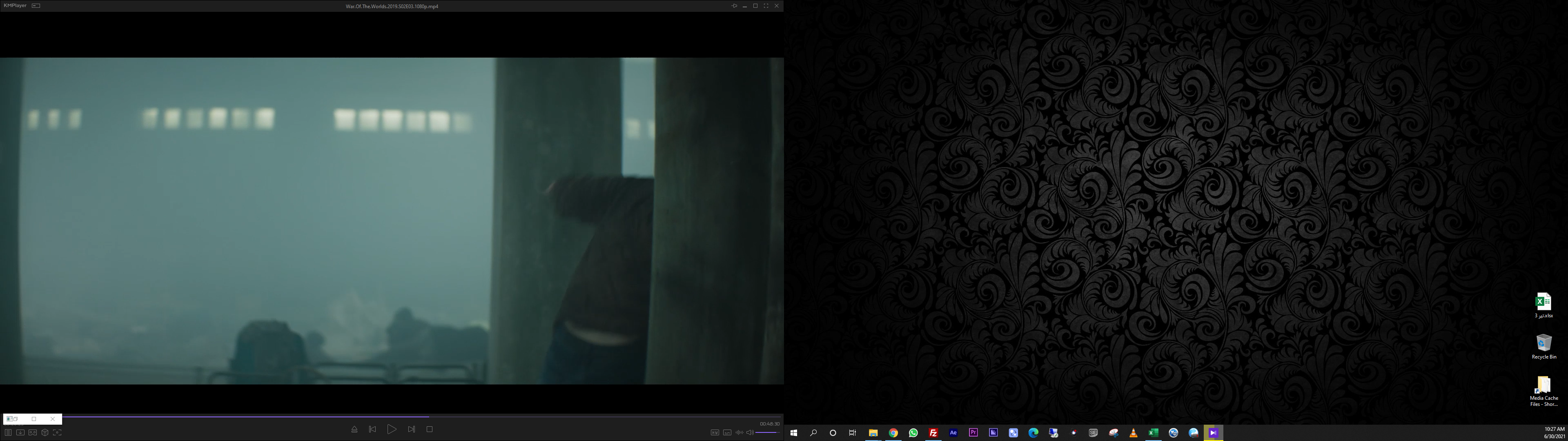Click the eject open-file button
Image resolution: width=1568 pixels, height=441 pixels.
(354, 430)
